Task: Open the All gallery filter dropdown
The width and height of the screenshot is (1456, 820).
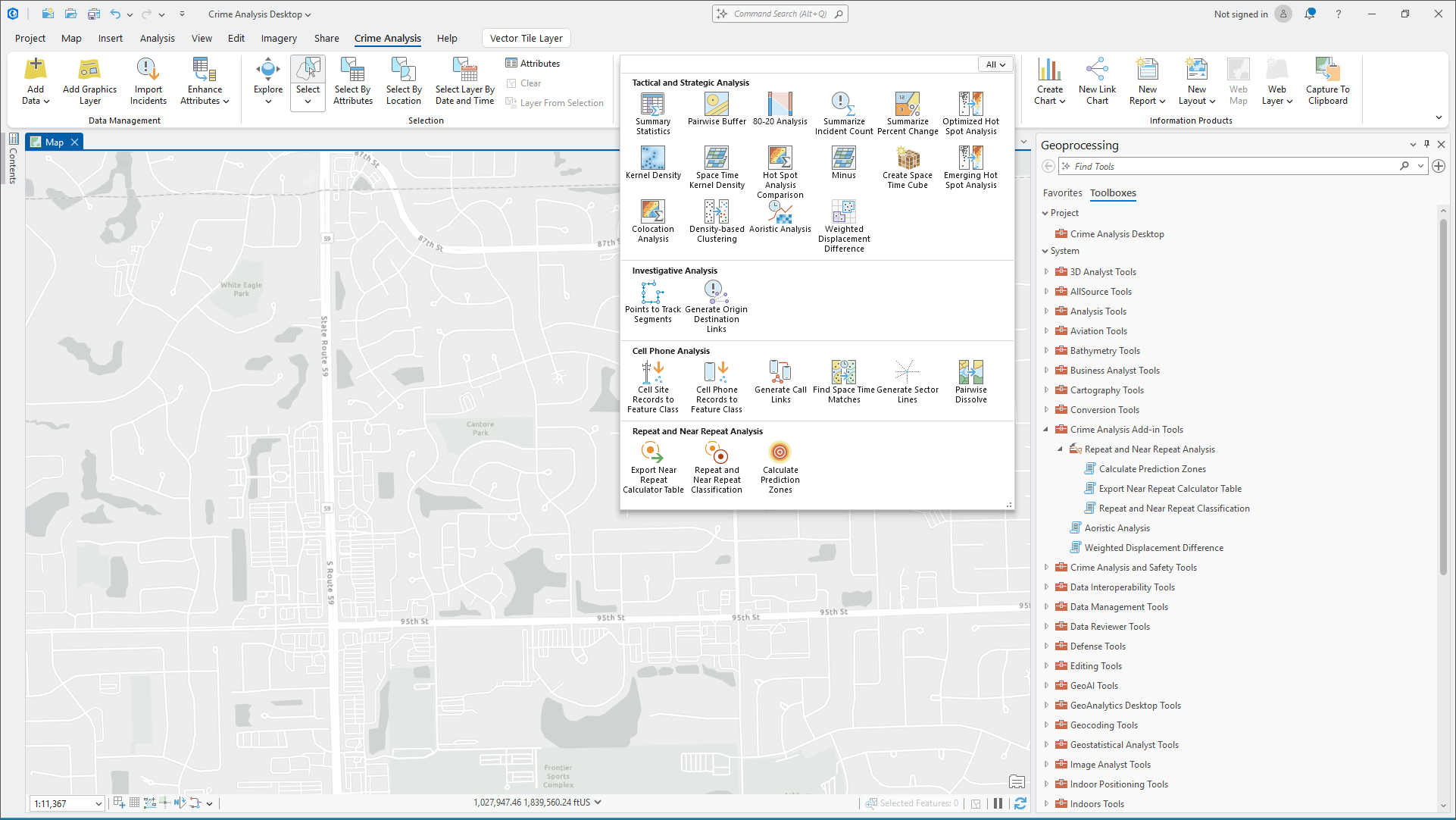Action: [995, 64]
